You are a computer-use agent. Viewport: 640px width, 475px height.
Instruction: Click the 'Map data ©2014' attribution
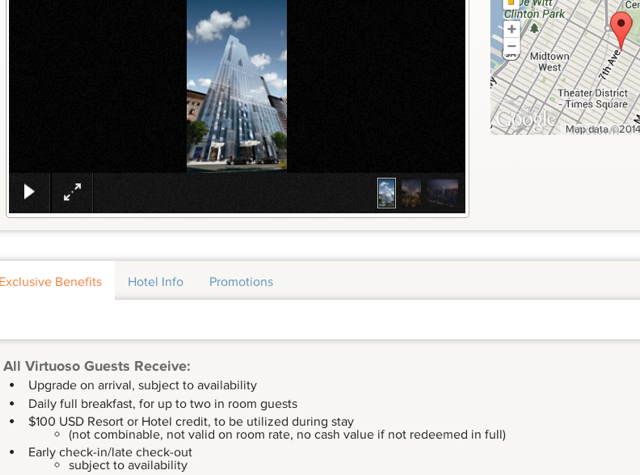click(x=602, y=129)
